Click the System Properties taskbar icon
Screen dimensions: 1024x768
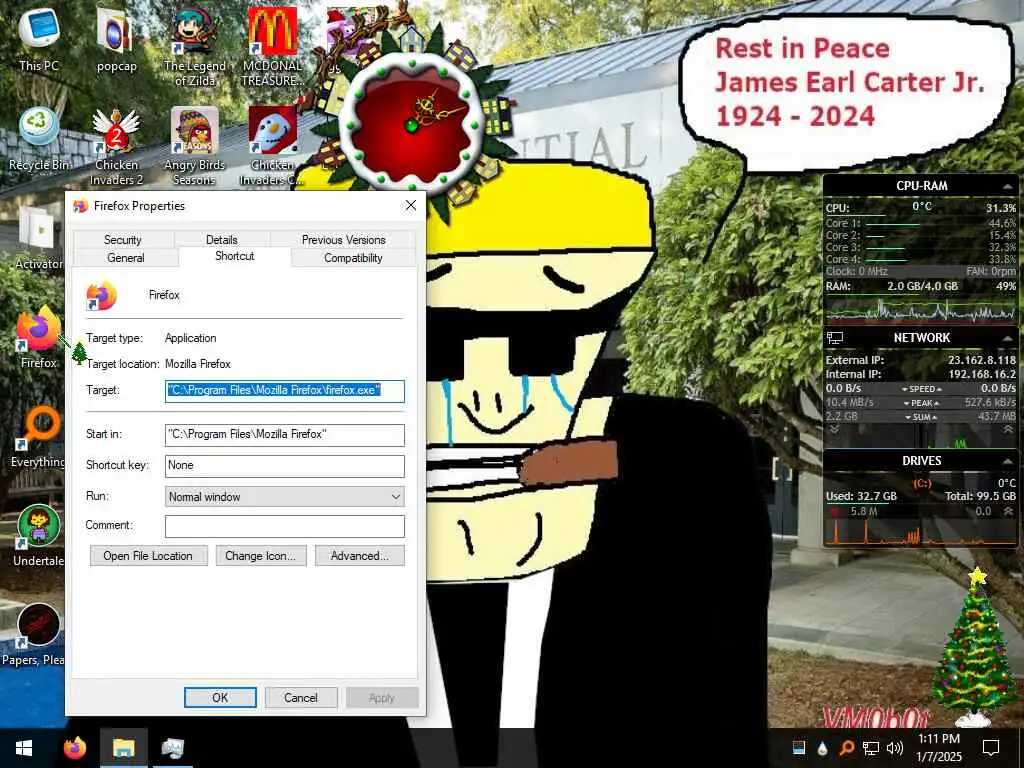click(173, 748)
